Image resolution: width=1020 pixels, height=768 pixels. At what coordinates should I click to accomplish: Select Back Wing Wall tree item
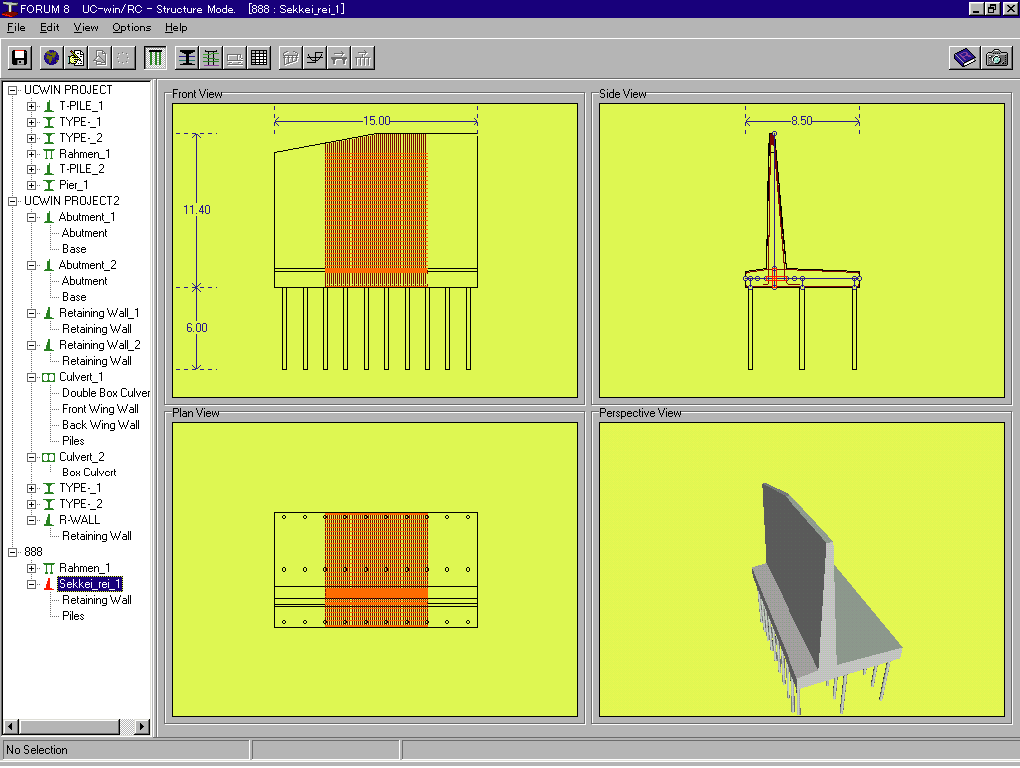(100, 425)
